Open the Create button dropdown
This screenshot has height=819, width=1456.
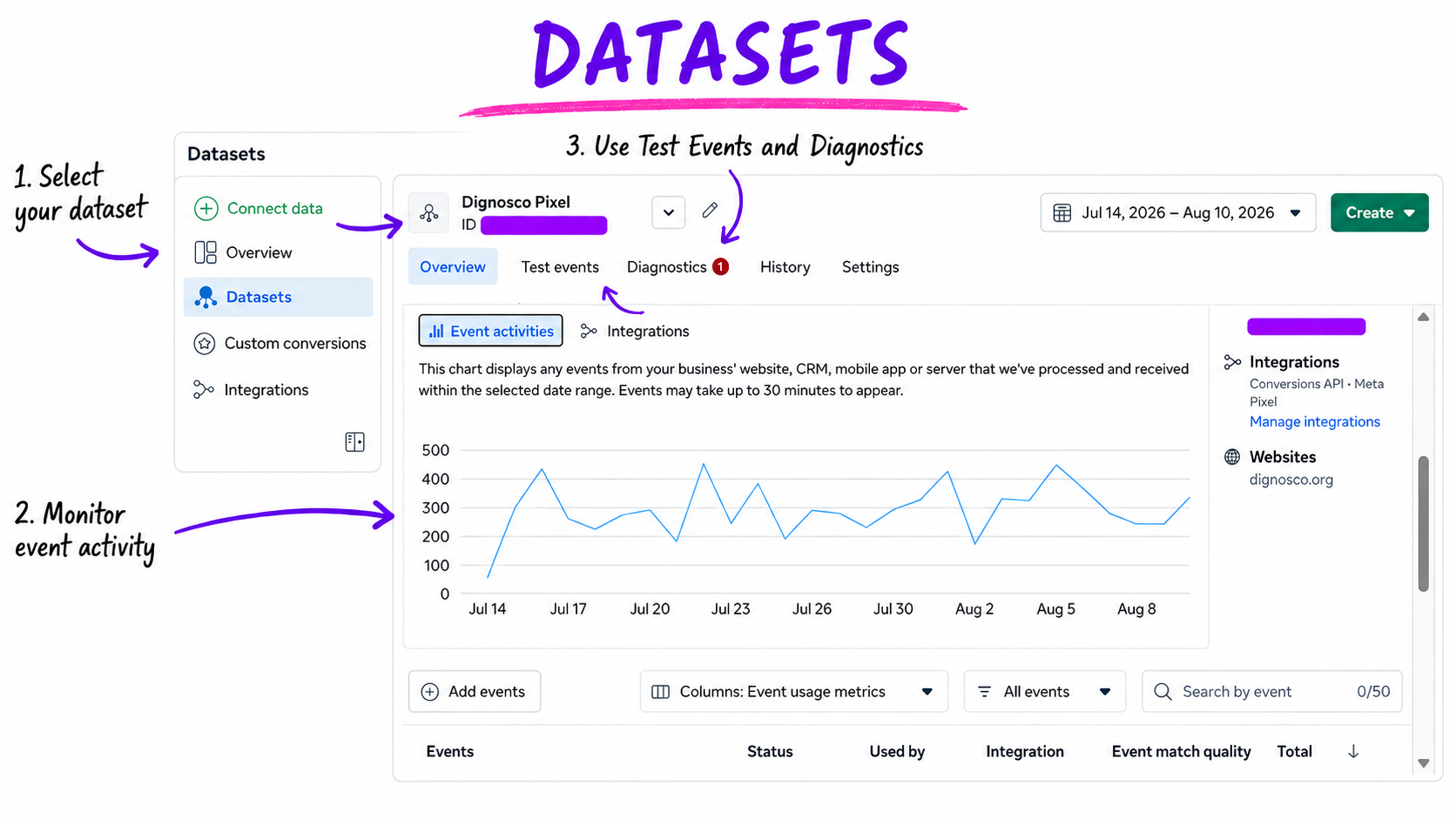(x=1410, y=213)
